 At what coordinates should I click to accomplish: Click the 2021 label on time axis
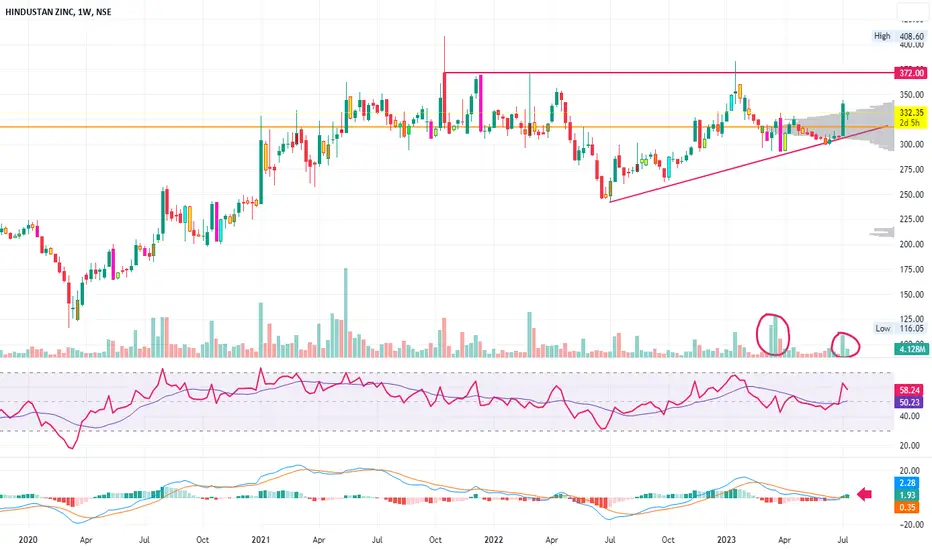(260, 540)
